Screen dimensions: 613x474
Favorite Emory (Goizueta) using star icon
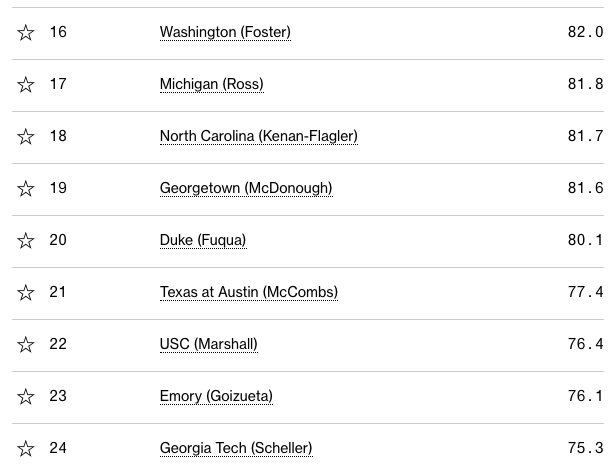click(x=26, y=397)
